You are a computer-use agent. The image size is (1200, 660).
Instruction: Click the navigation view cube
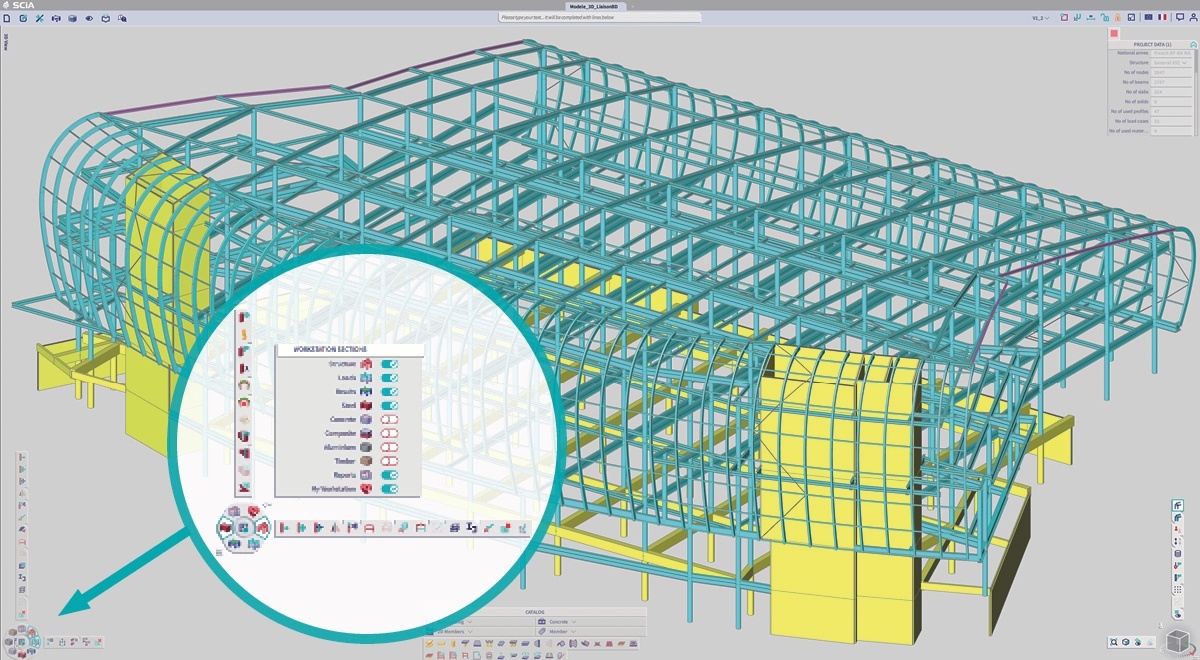click(1179, 640)
